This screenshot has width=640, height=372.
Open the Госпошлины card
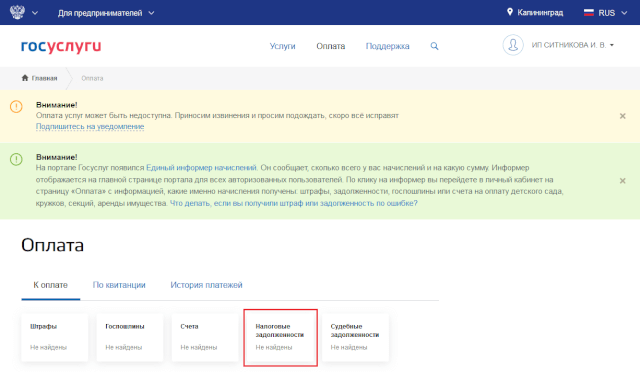point(130,337)
